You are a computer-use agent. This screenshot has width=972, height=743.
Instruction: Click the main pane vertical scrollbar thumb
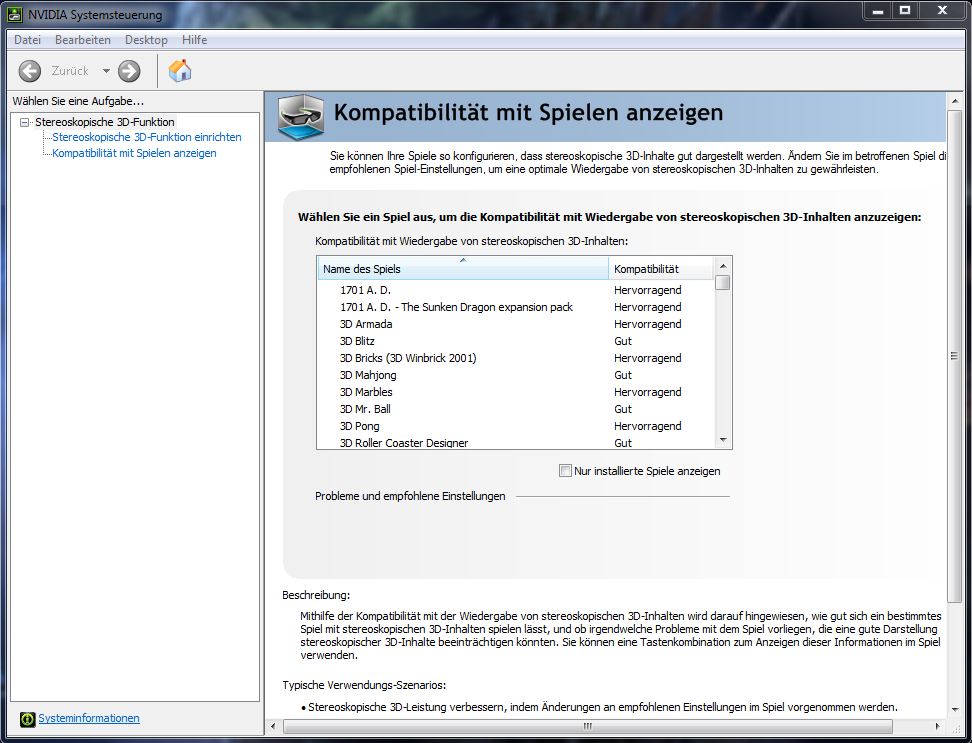[x=954, y=356]
